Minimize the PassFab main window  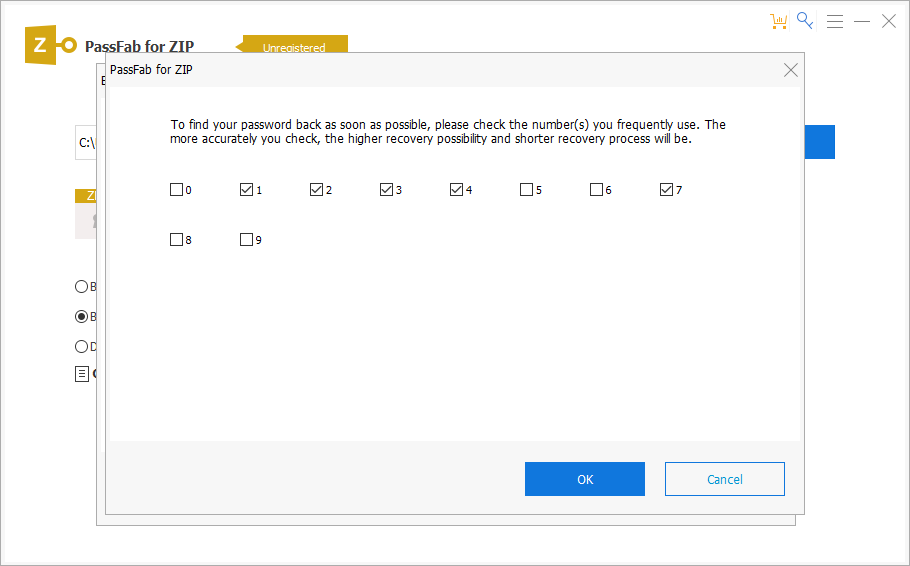862,21
